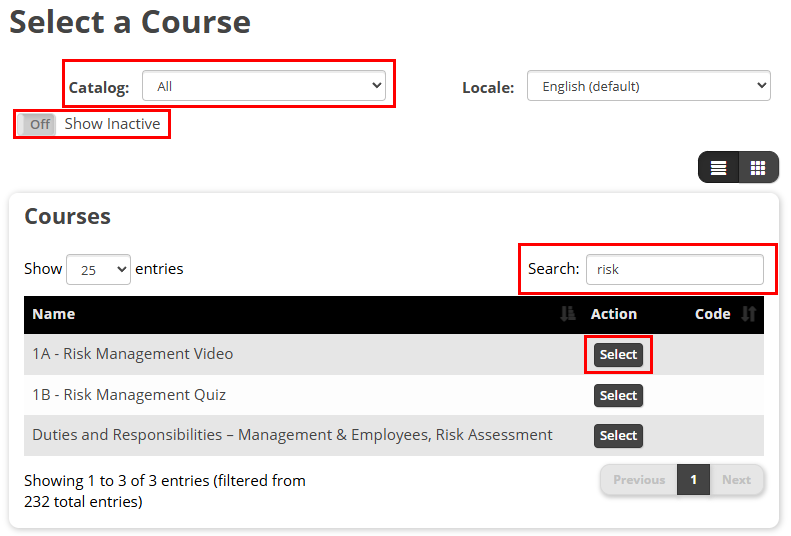Open the Catalog dropdown
The width and height of the screenshot is (791, 536).
point(264,86)
